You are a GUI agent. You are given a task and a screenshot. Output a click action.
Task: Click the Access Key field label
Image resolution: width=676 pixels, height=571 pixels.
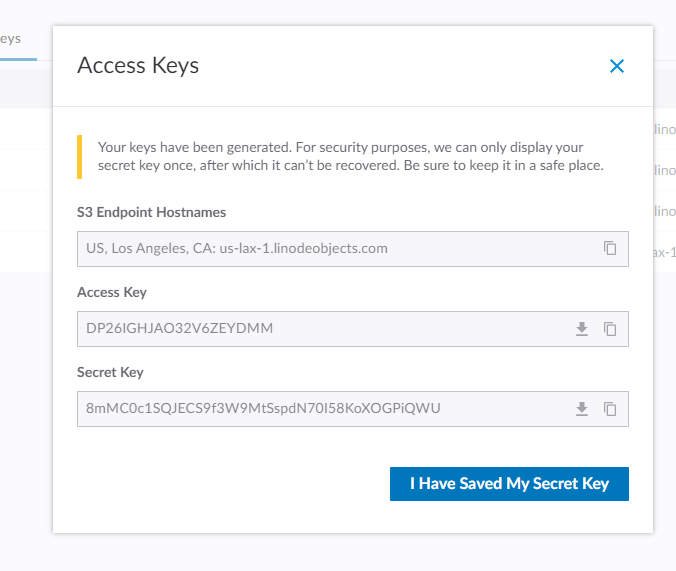click(x=112, y=292)
